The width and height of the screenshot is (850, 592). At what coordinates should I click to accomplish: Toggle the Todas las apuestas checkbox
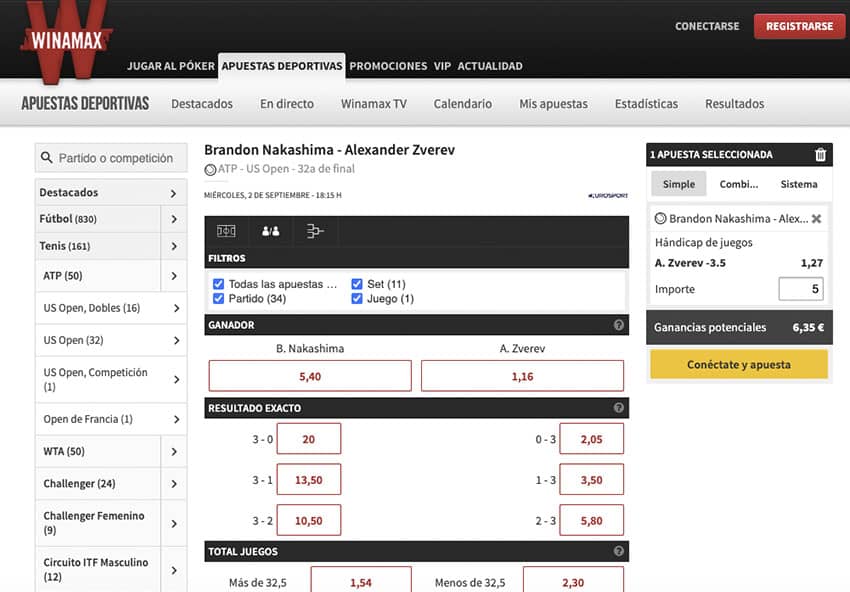(x=218, y=284)
